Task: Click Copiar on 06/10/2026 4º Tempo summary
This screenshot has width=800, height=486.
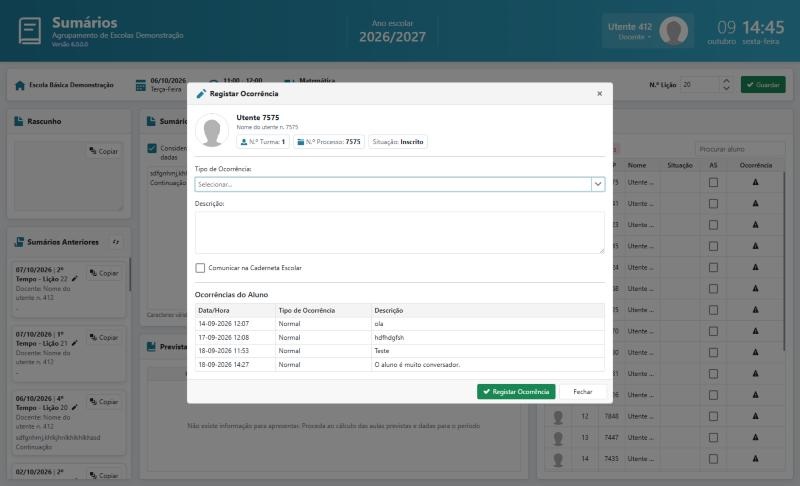Action: click(104, 402)
